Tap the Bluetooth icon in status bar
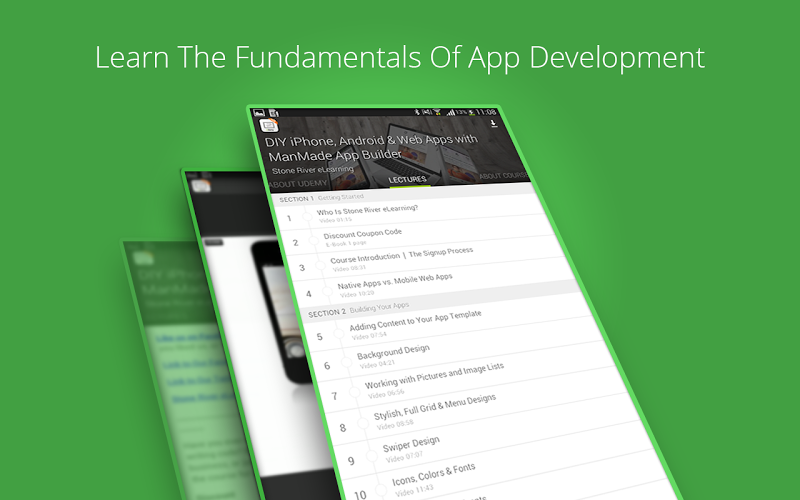 [416, 112]
